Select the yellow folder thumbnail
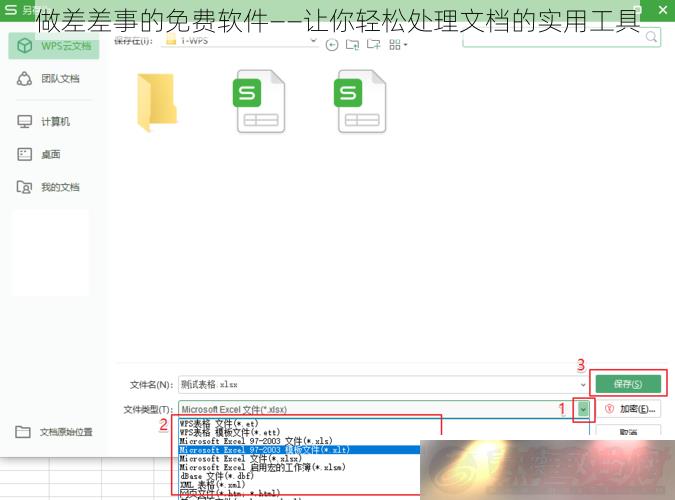 pos(157,102)
